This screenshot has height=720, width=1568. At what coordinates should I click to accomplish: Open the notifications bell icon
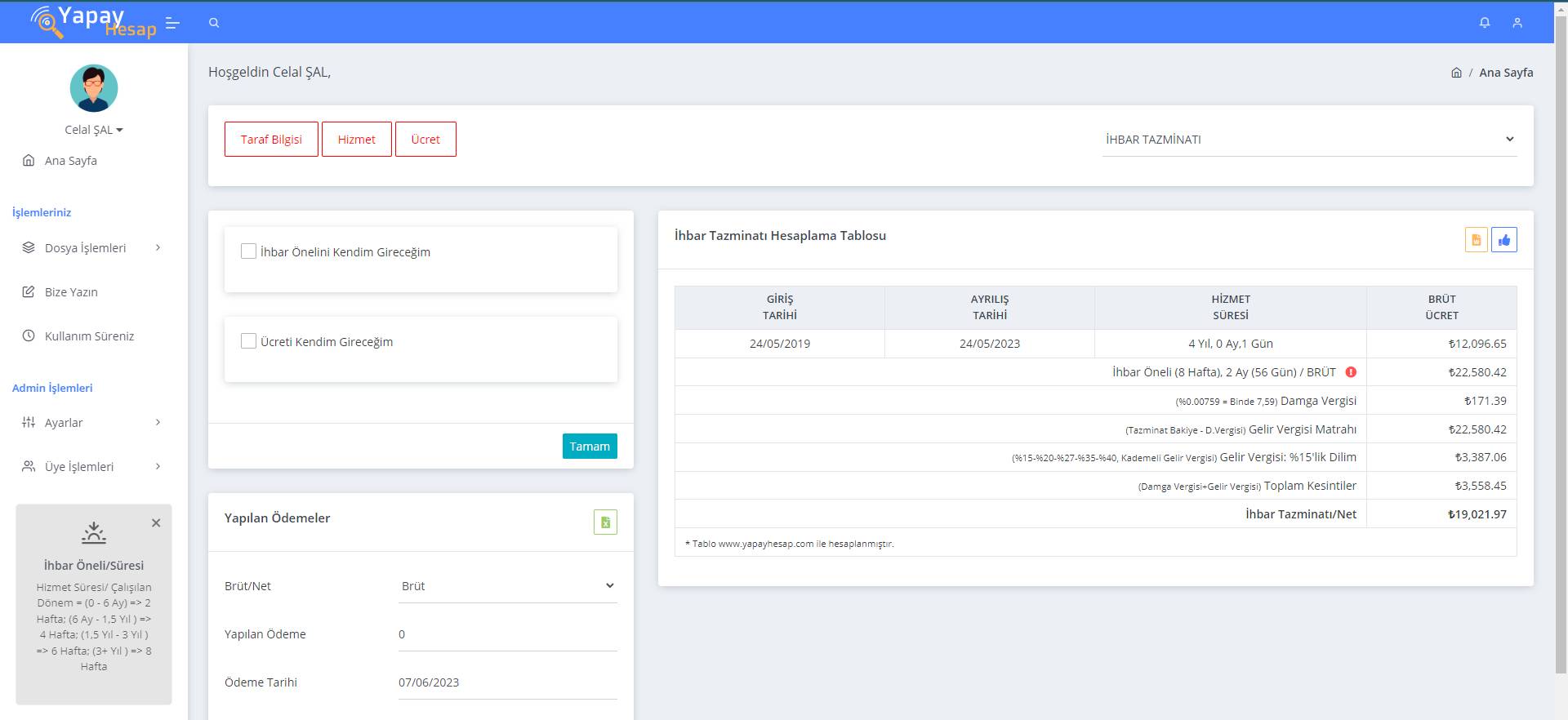(x=1485, y=23)
